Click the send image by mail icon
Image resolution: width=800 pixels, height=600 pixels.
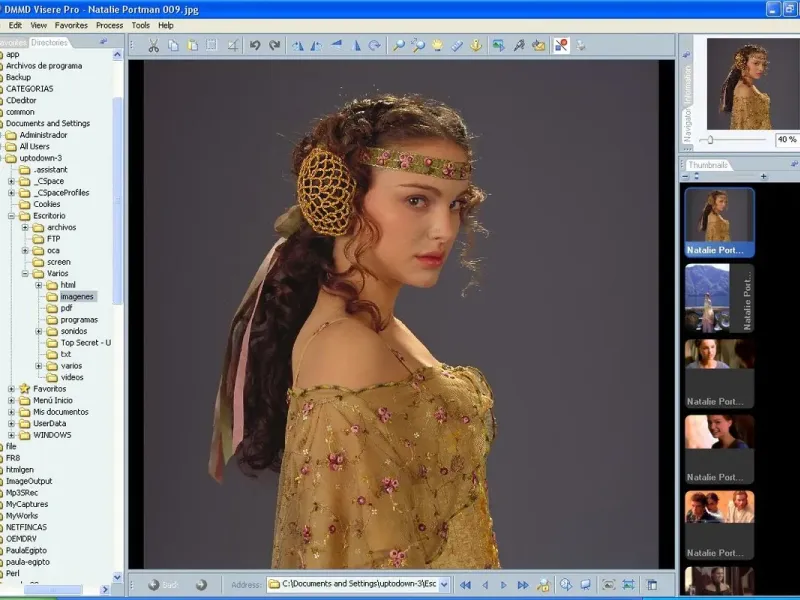pos(539,46)
